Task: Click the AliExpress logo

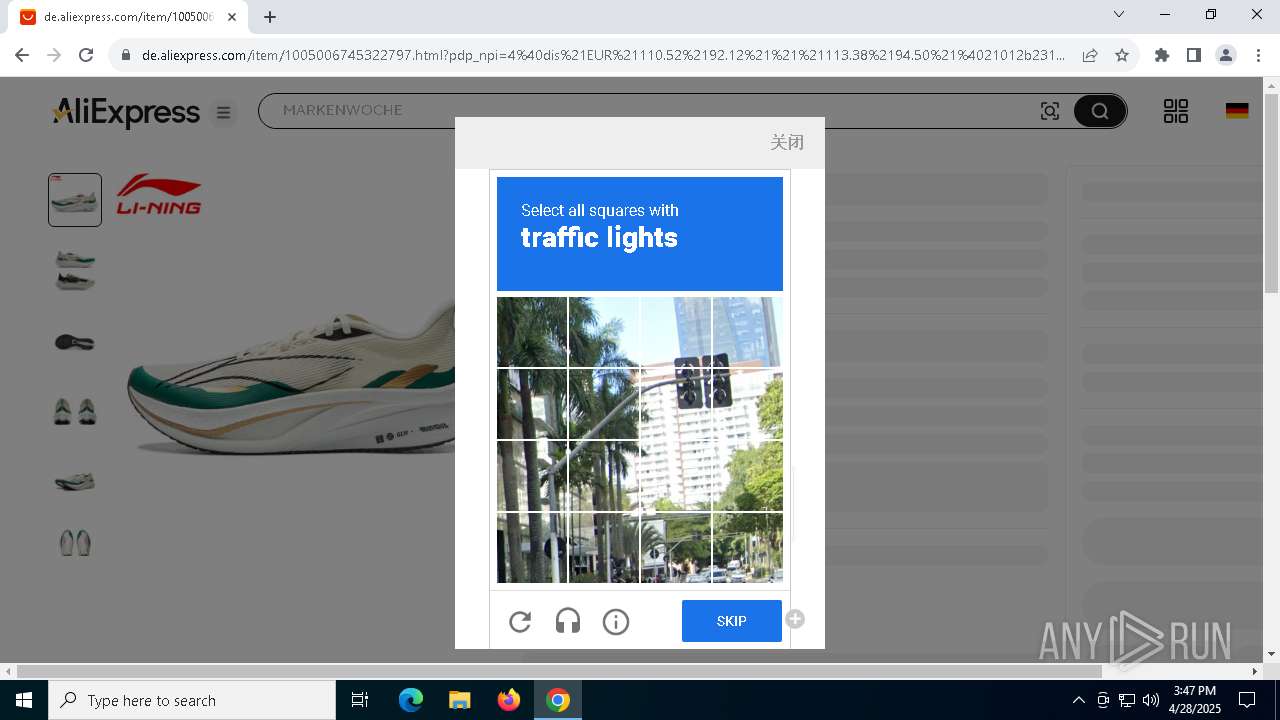Action: pos(126,112)
